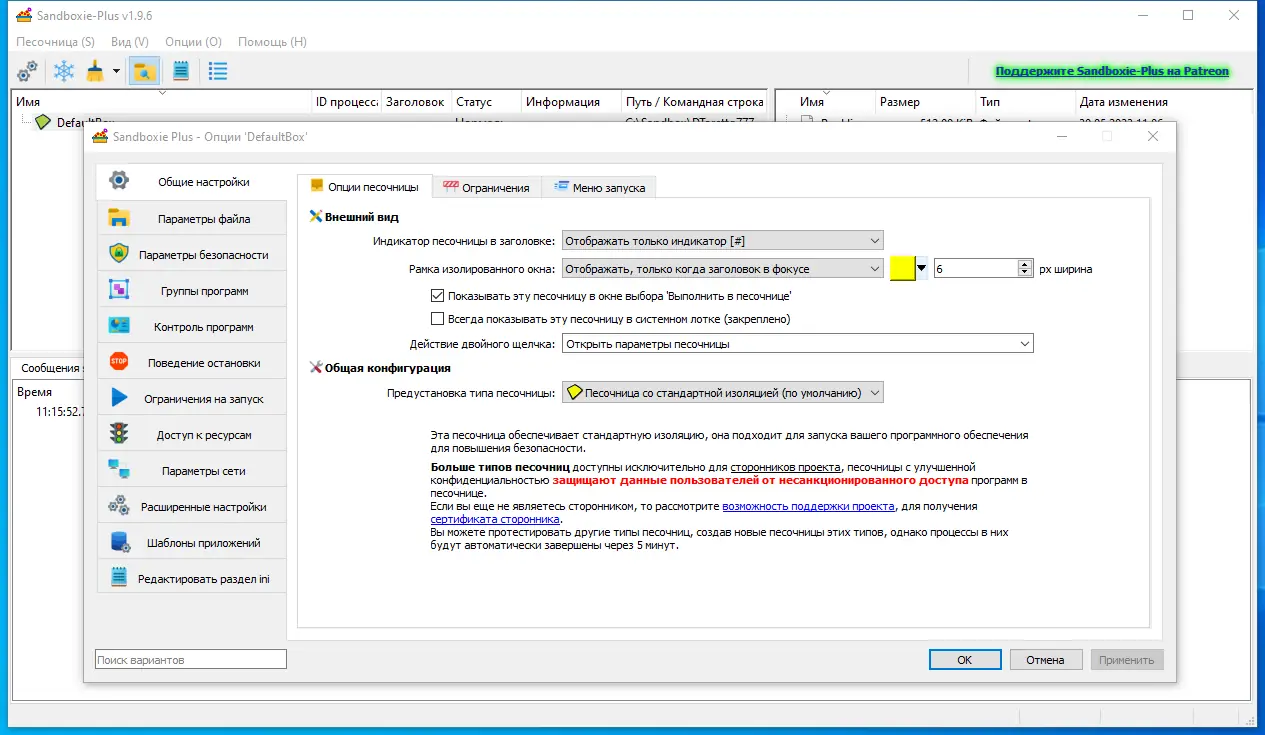The image size is (1265, 735).
Task: Open Параметры файла folder icon section
Action: tap(191, 218)
